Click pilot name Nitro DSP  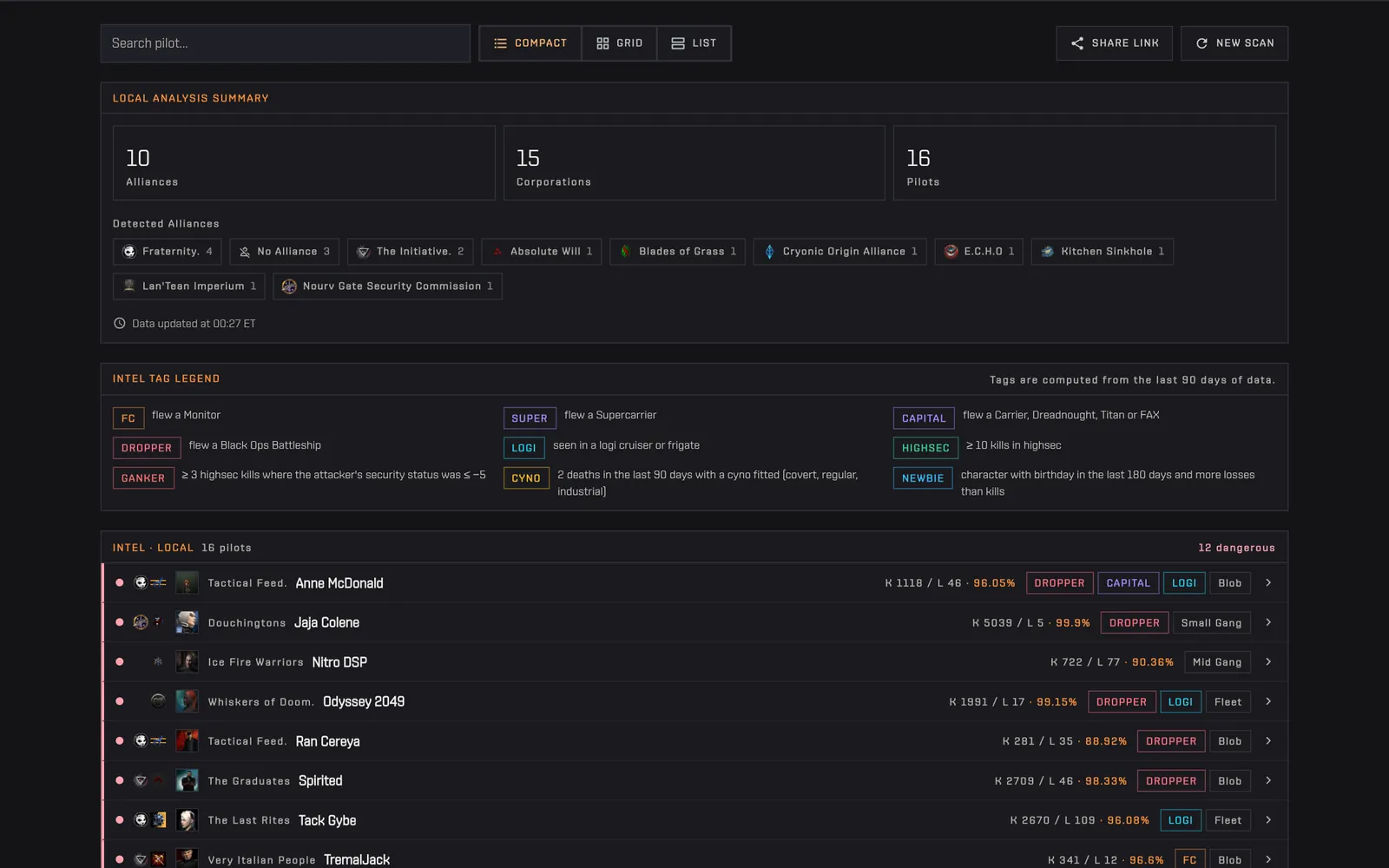(339, 662)
